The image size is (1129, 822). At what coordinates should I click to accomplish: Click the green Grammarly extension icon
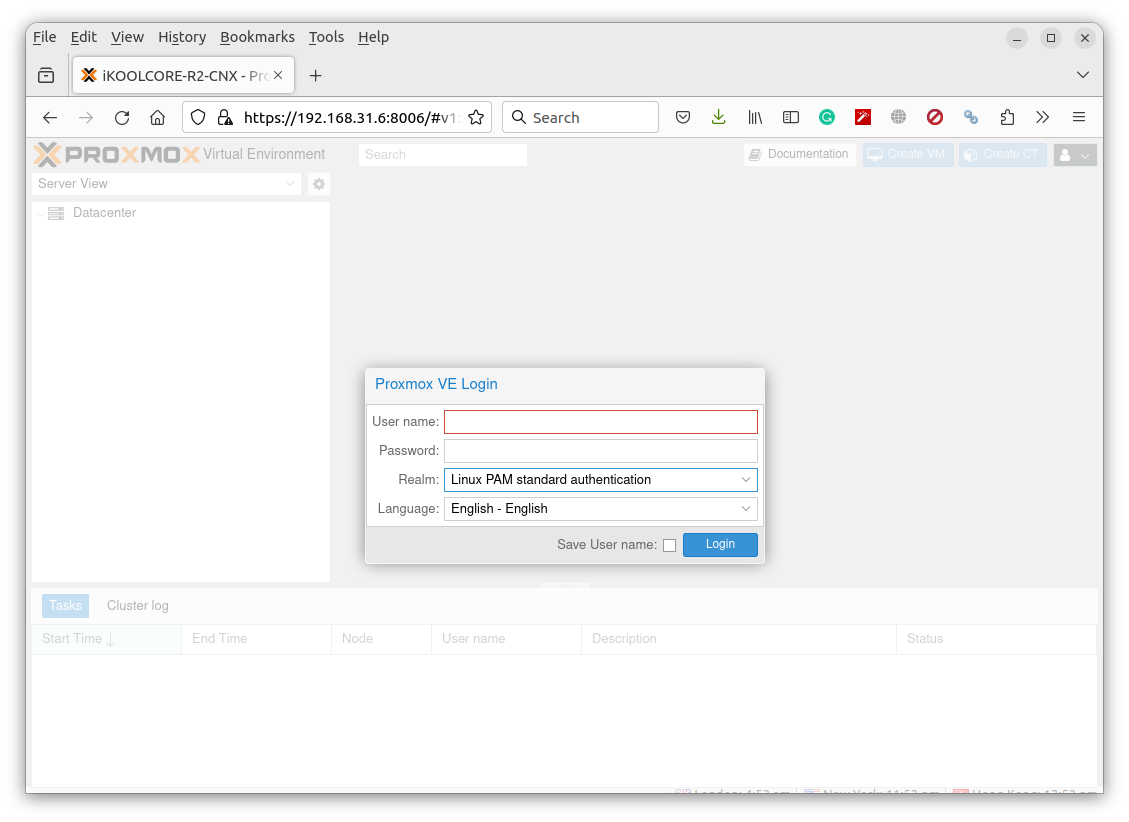827,117
